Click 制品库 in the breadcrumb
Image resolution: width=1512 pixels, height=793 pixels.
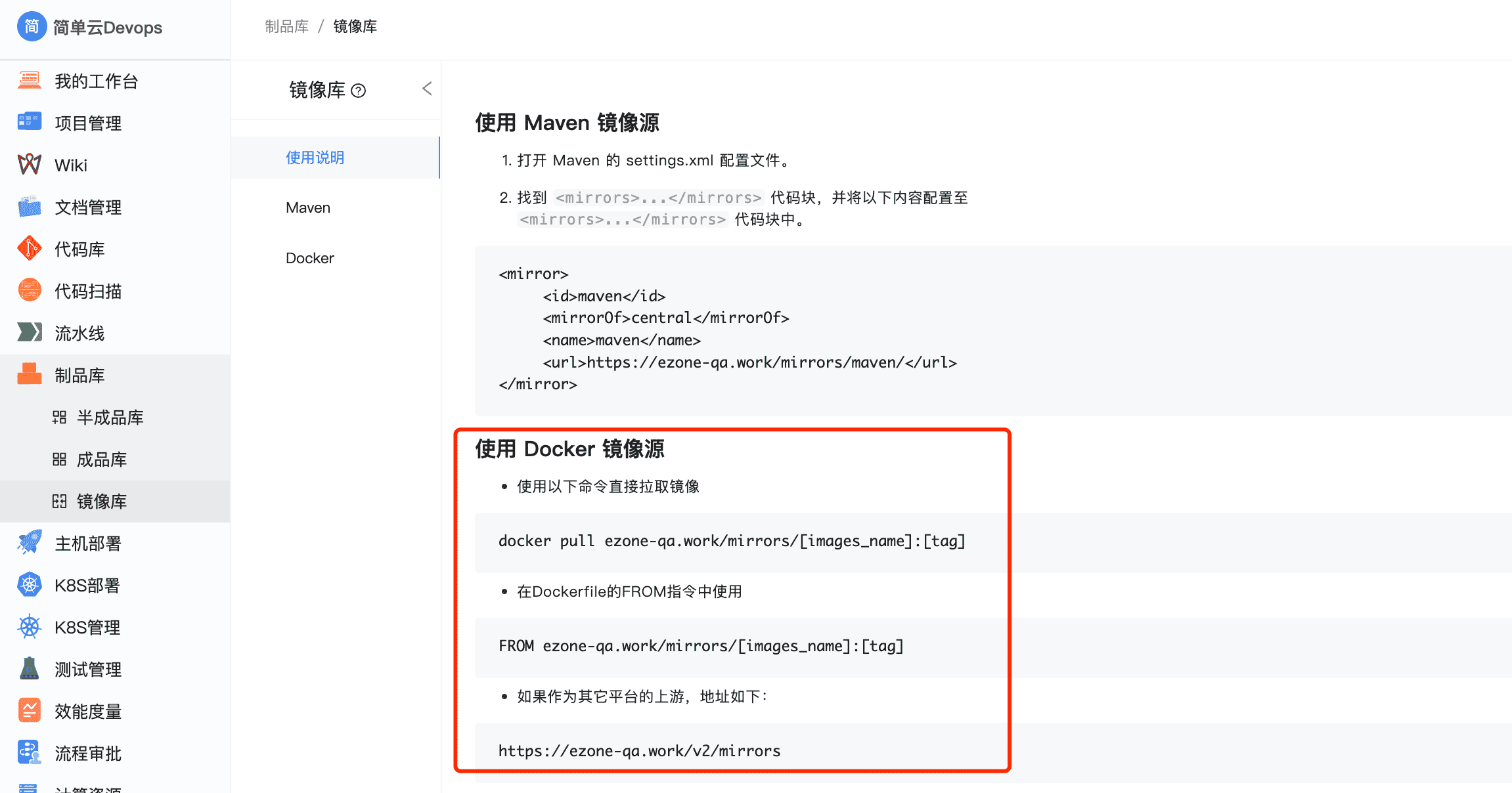[286, 26]
